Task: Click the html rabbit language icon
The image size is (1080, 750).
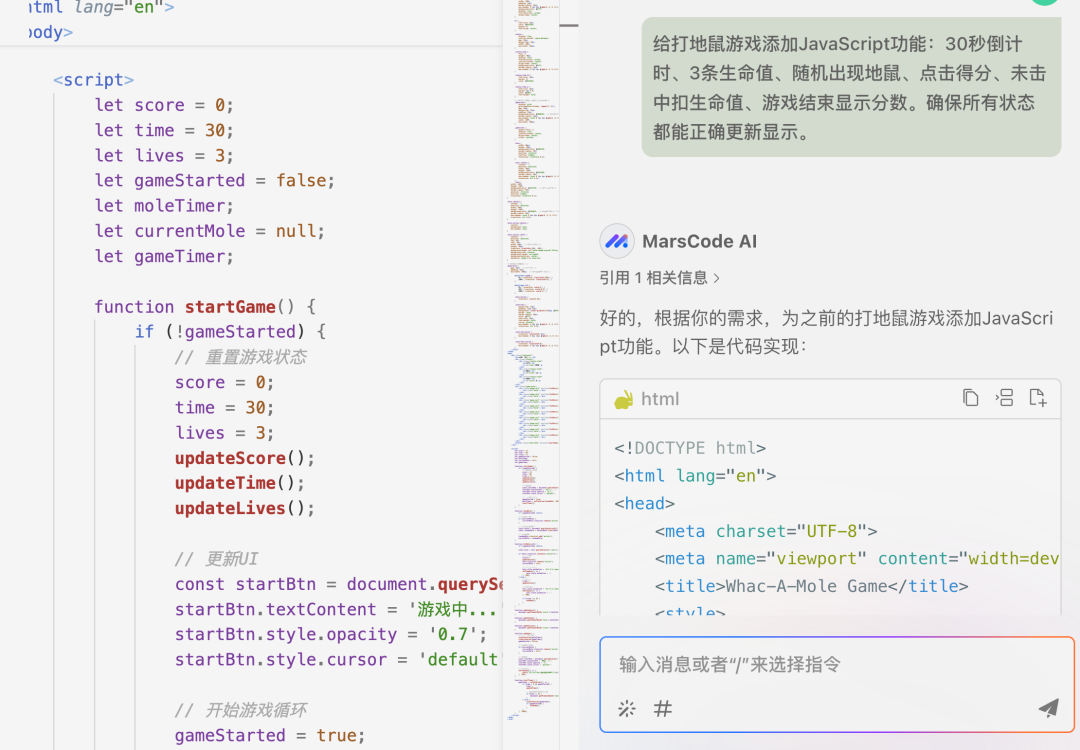Action: [624, 399]
